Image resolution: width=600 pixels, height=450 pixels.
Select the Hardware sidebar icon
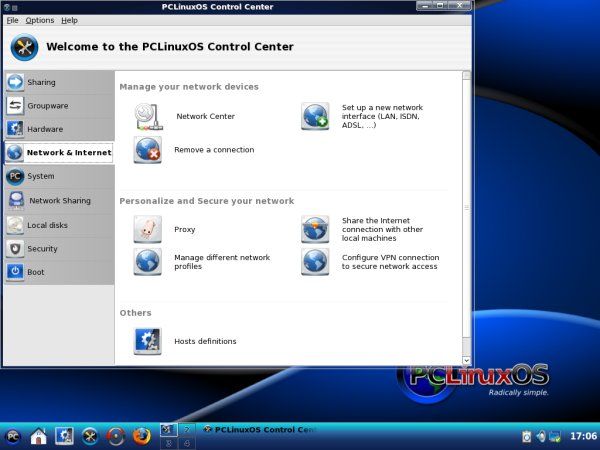[x=15, y=129]
